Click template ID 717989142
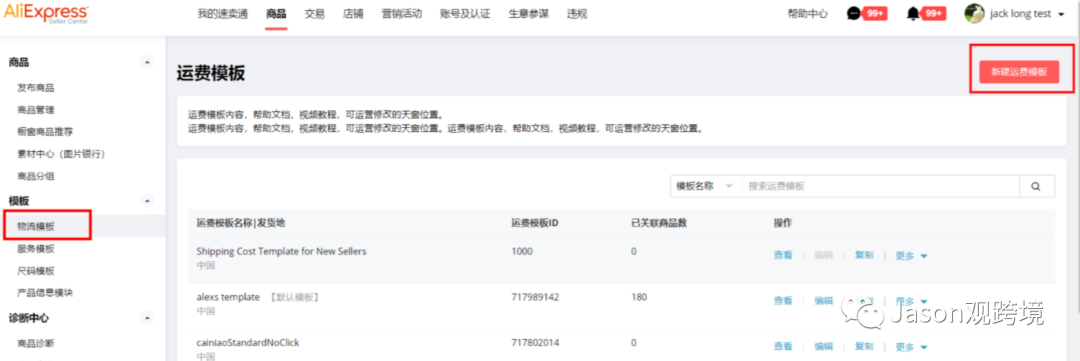The image size is (1080, 361). pos(534,298)
